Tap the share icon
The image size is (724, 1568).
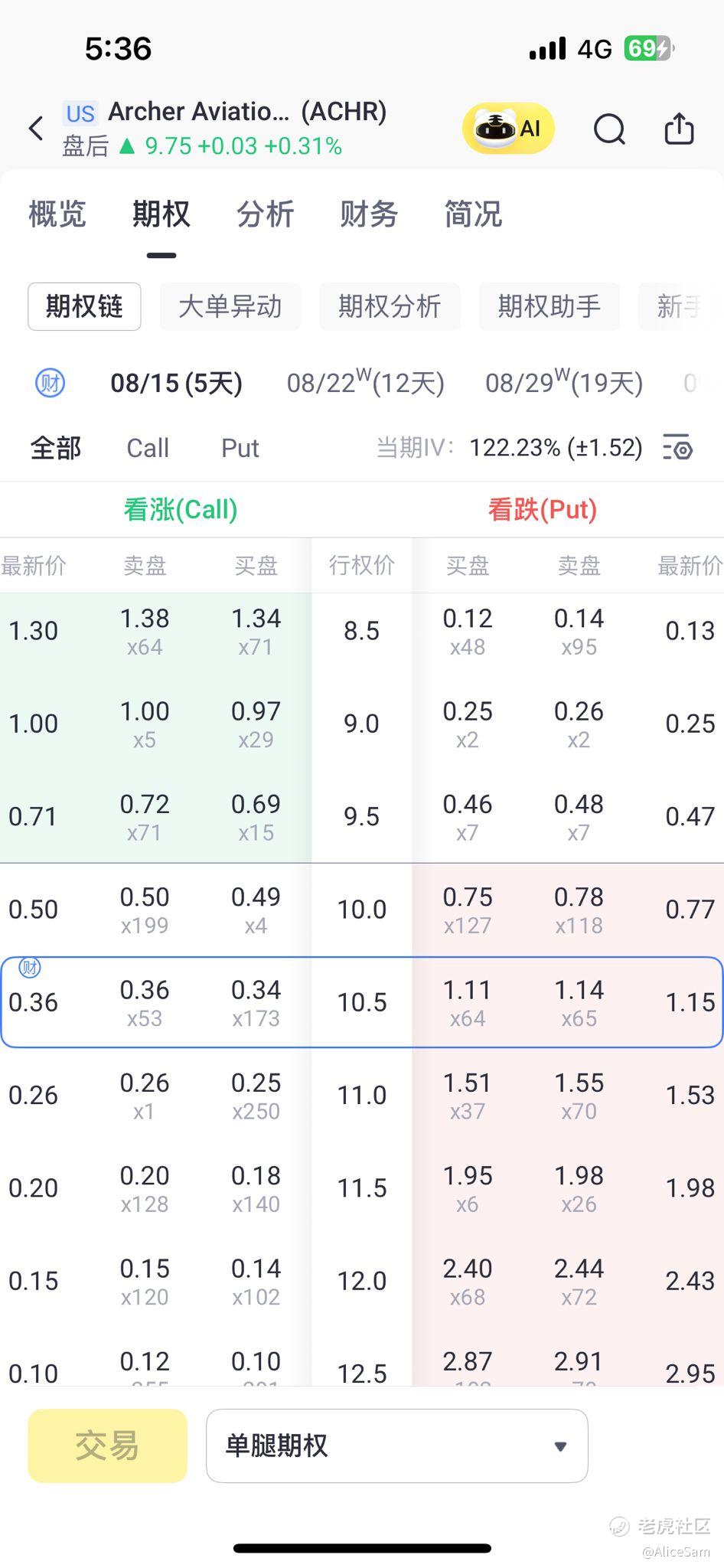click(x=679, y=128)
